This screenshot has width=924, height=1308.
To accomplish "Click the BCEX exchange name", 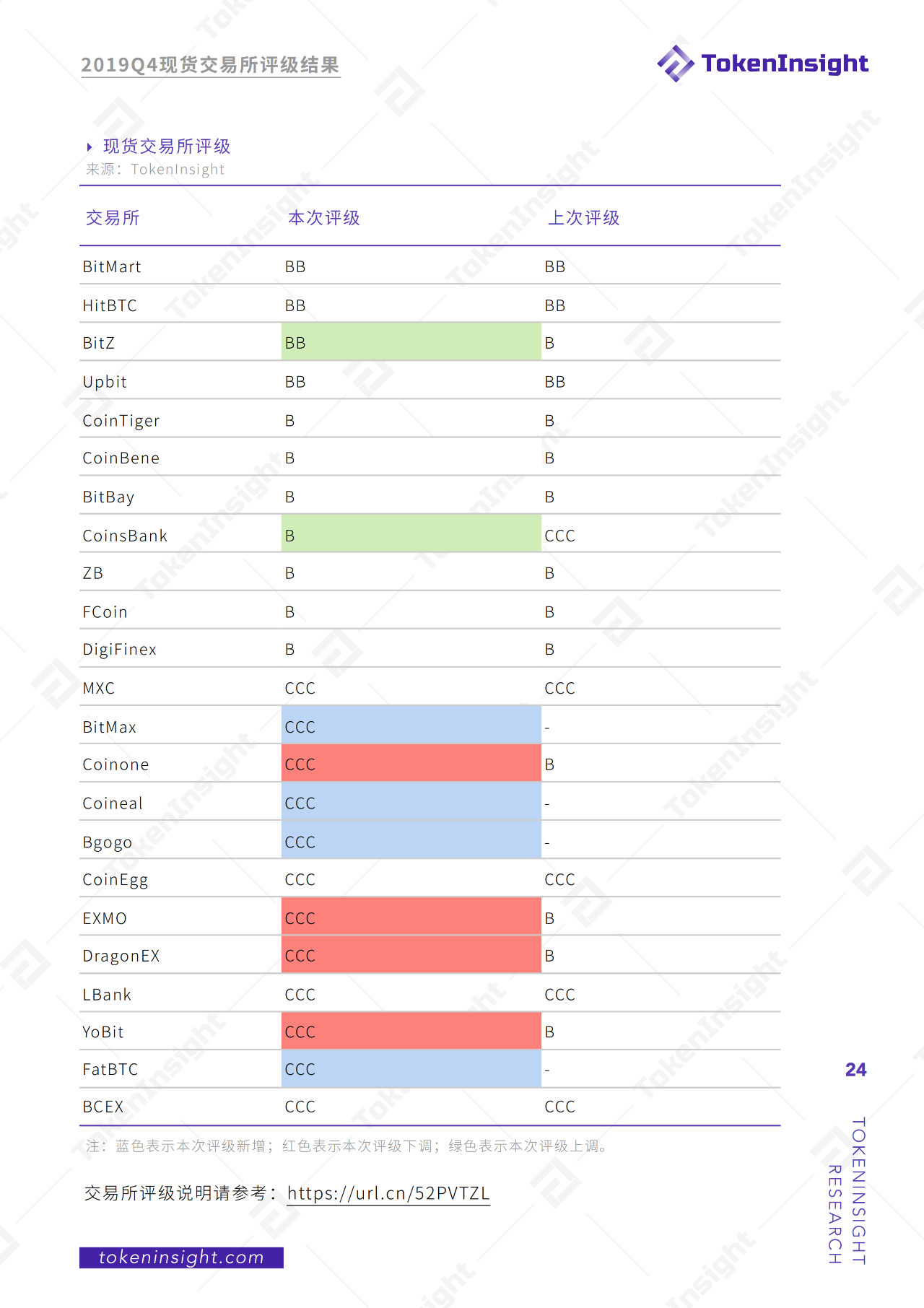I will click(x=103, y=1107).
